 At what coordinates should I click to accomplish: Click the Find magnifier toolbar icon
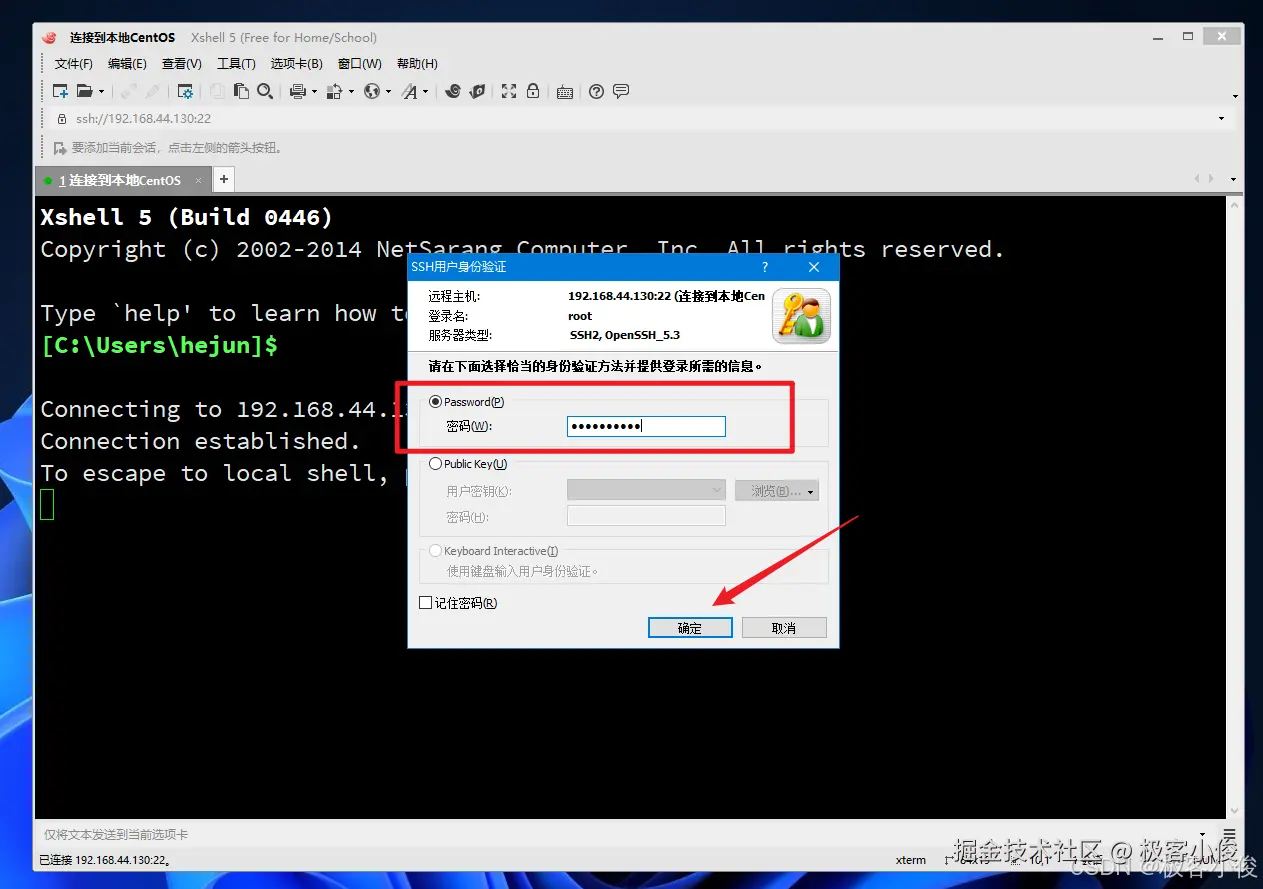(x=265, y=91)
